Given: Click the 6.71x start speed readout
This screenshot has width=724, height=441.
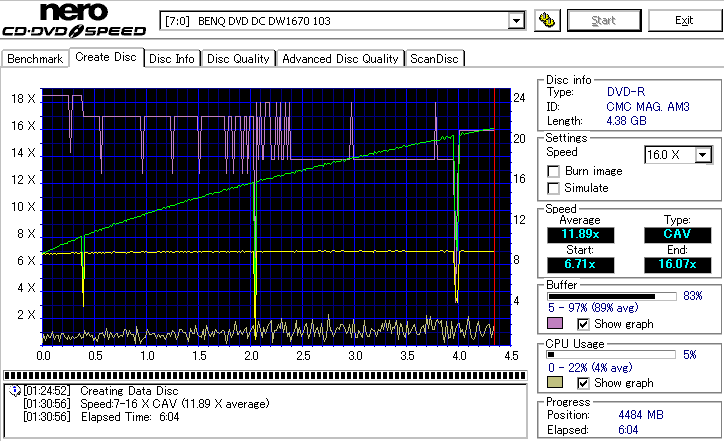Looking at the screenshot, I should point(580,265).
